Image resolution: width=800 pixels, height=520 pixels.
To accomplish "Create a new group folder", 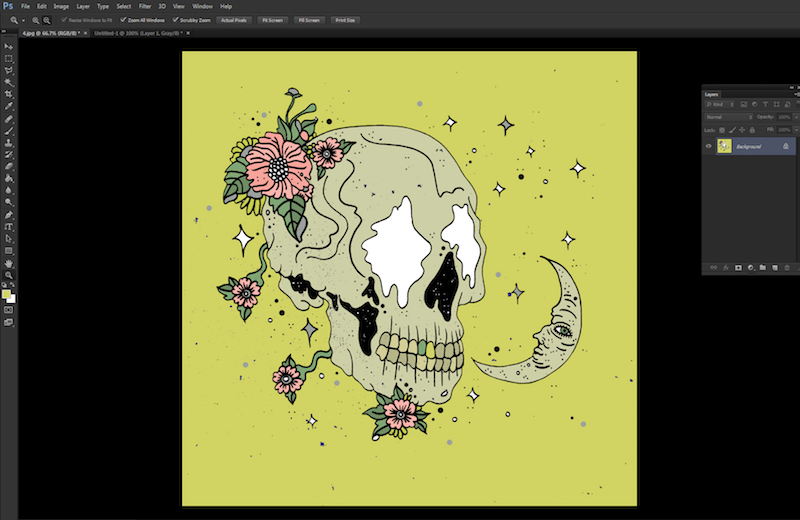I will pos(763,267).
